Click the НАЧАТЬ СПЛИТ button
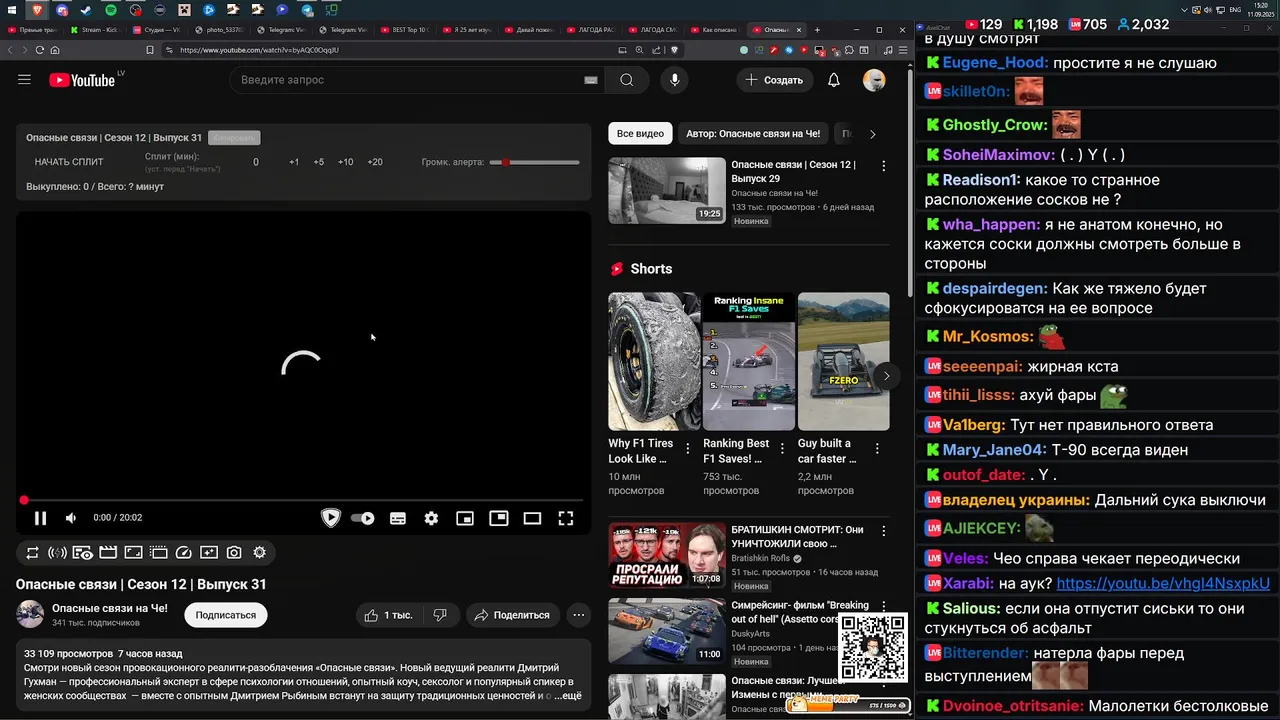 pos(69,162)
